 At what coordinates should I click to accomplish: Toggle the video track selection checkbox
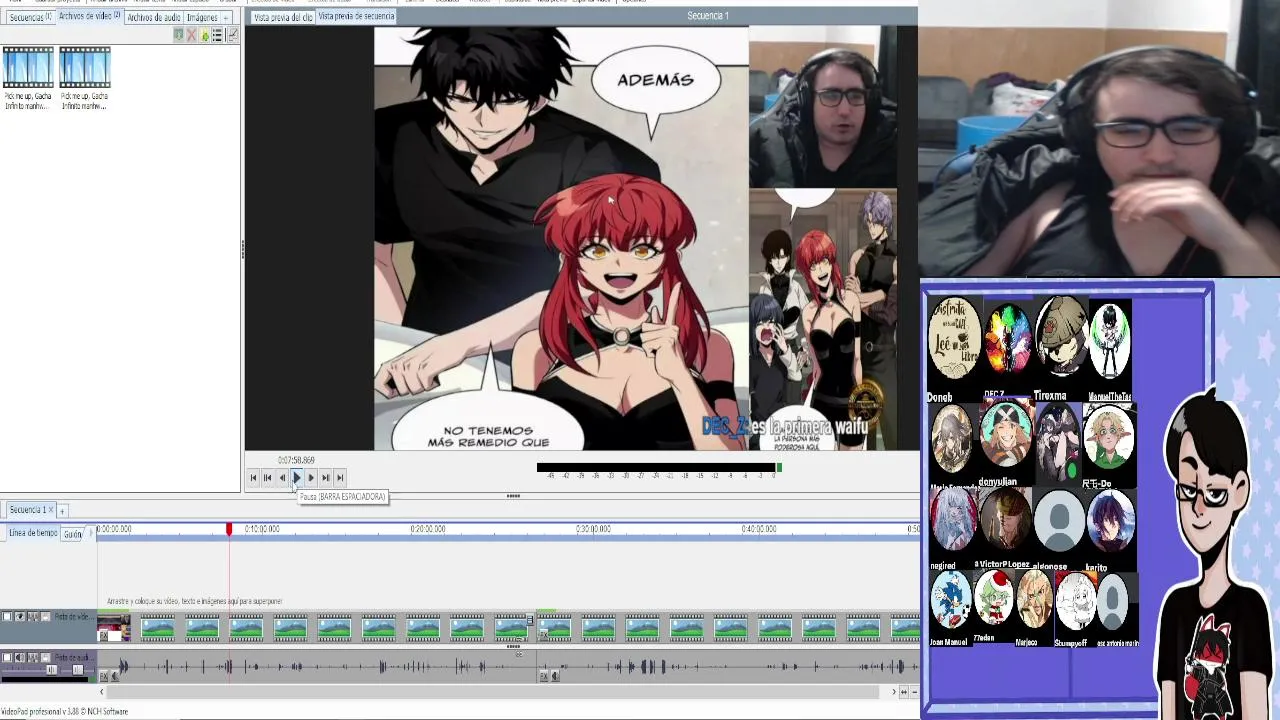point(7,617)
